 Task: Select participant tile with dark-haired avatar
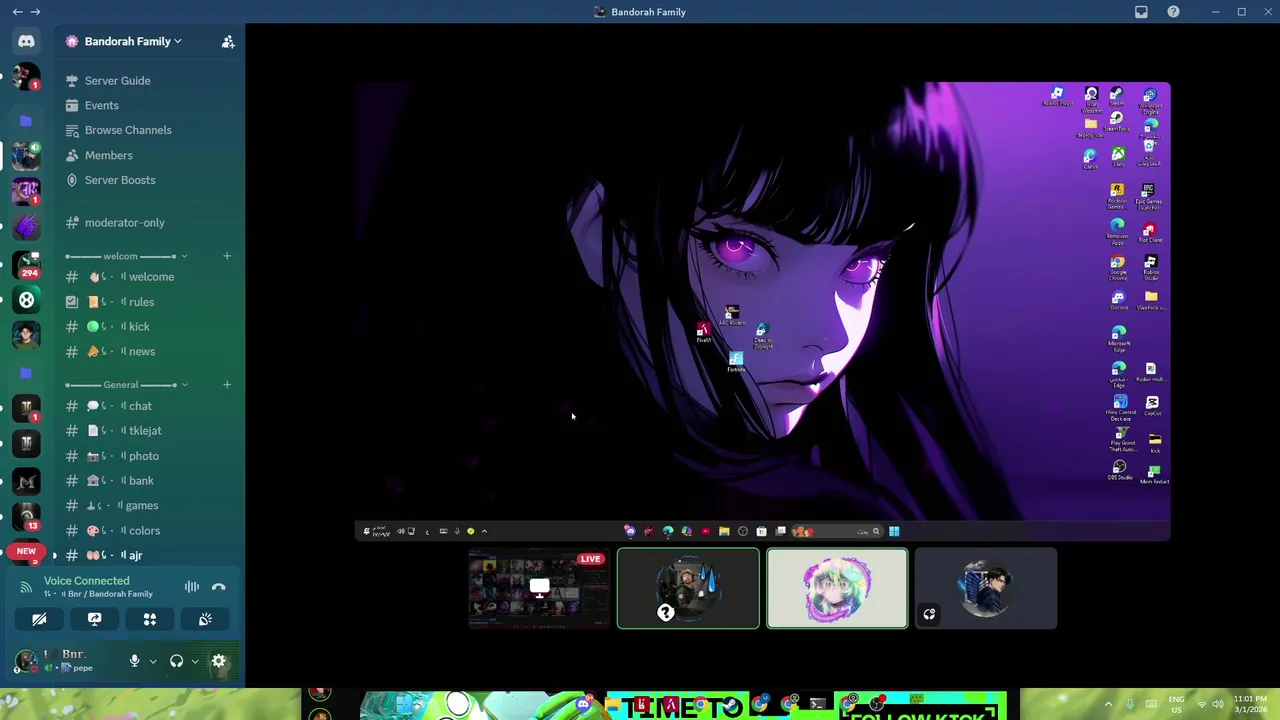pyautogui.click(x=985, y=588)
